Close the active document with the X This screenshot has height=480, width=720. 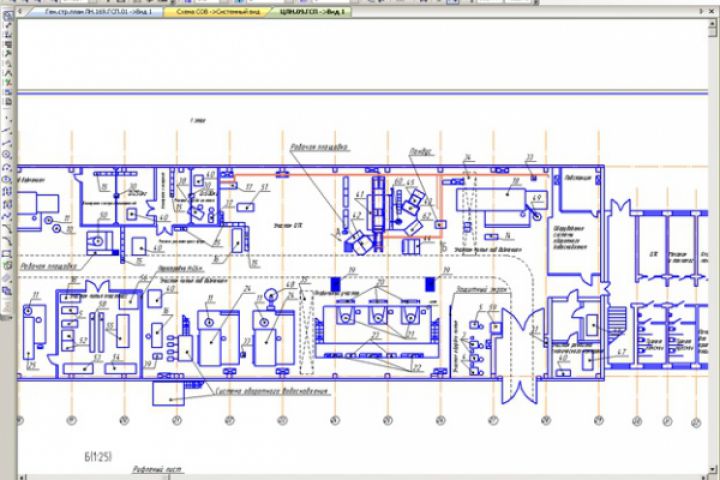tap(711, 11)
